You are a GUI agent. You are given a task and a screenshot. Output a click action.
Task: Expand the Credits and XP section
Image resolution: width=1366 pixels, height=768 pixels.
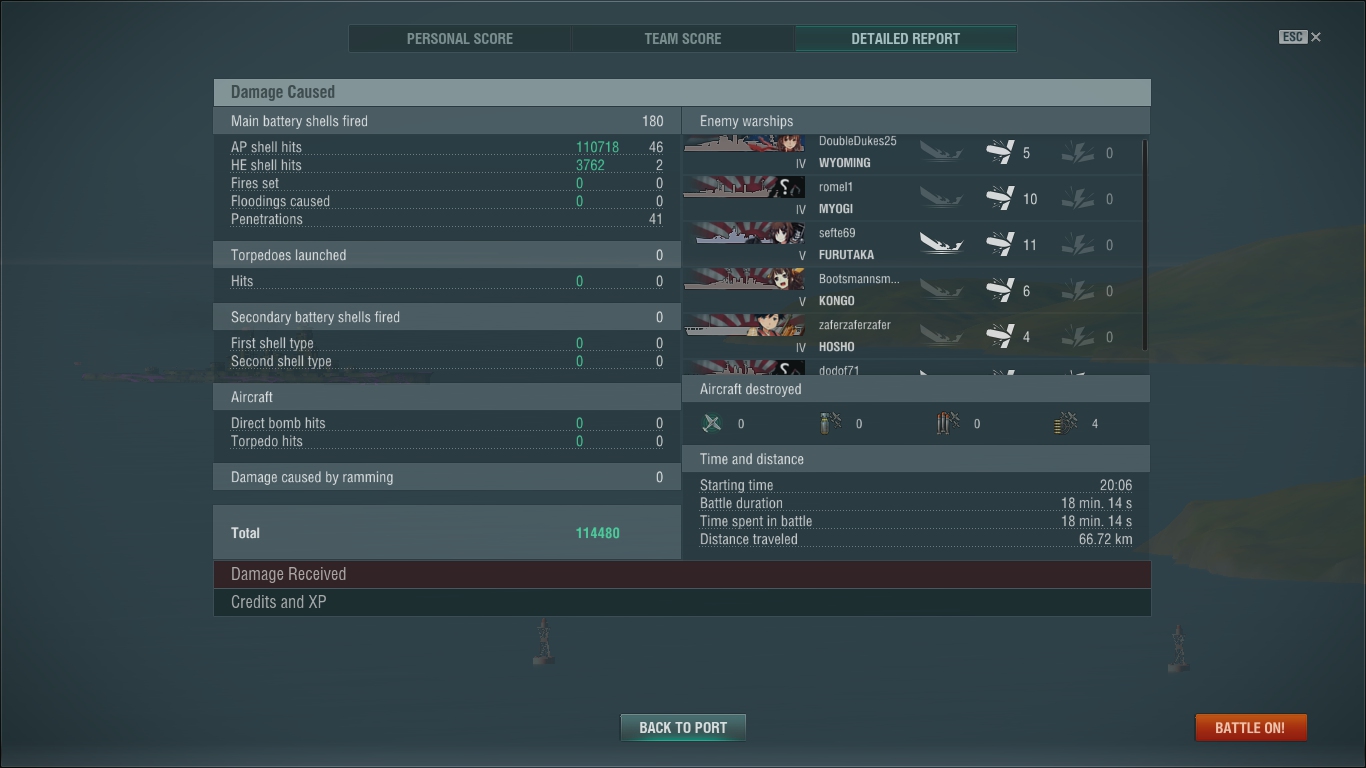pyautogui.click(x=682, y=602)
